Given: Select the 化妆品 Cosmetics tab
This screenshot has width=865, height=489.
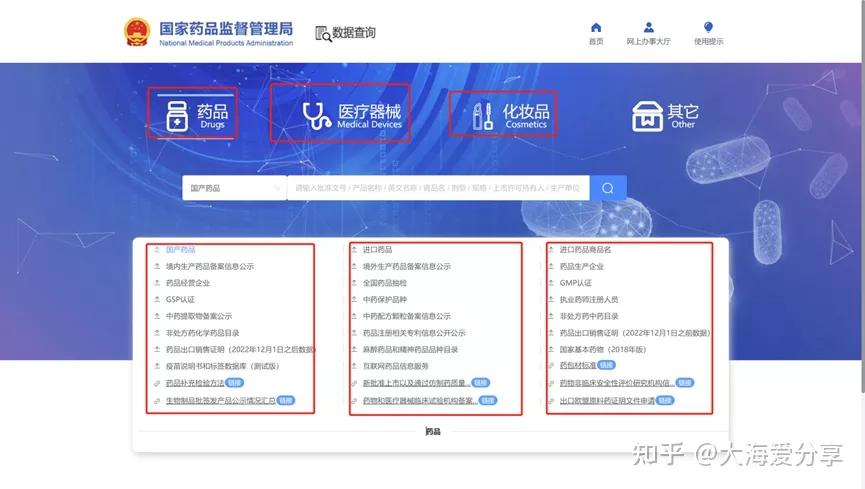Looking at the screenshot, I should (x=511, y=116).
